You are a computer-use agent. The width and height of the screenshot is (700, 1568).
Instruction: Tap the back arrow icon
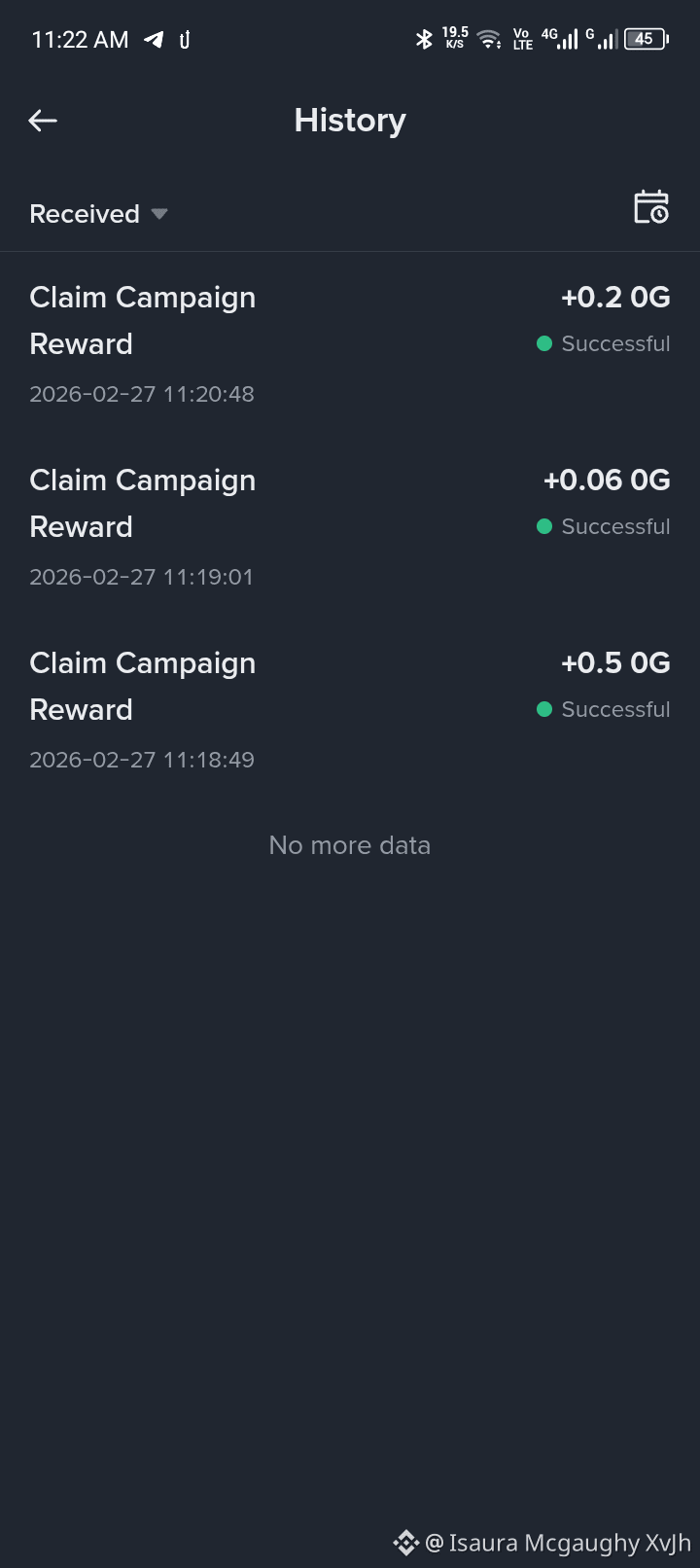coord(43,121)
